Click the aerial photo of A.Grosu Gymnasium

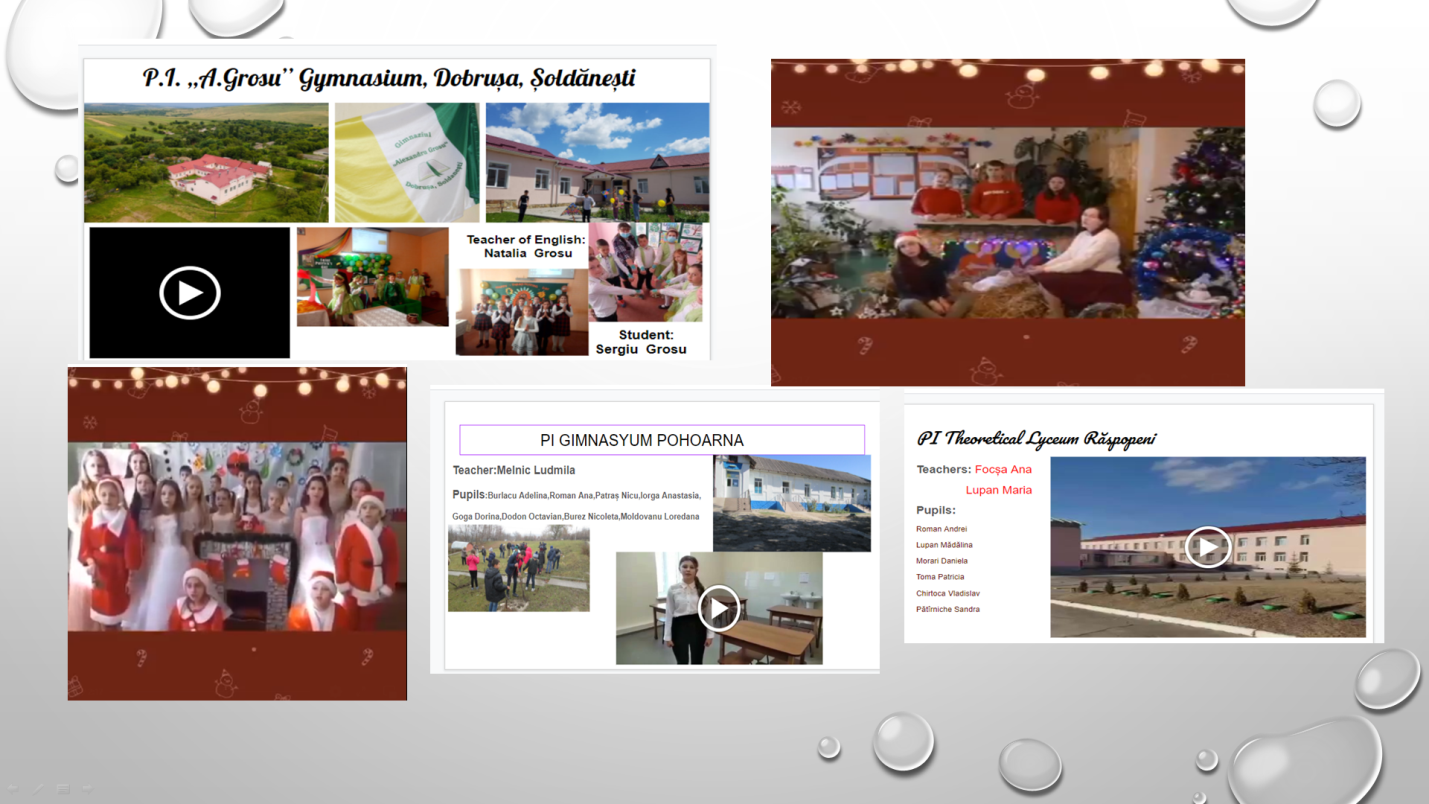point(206,162)
